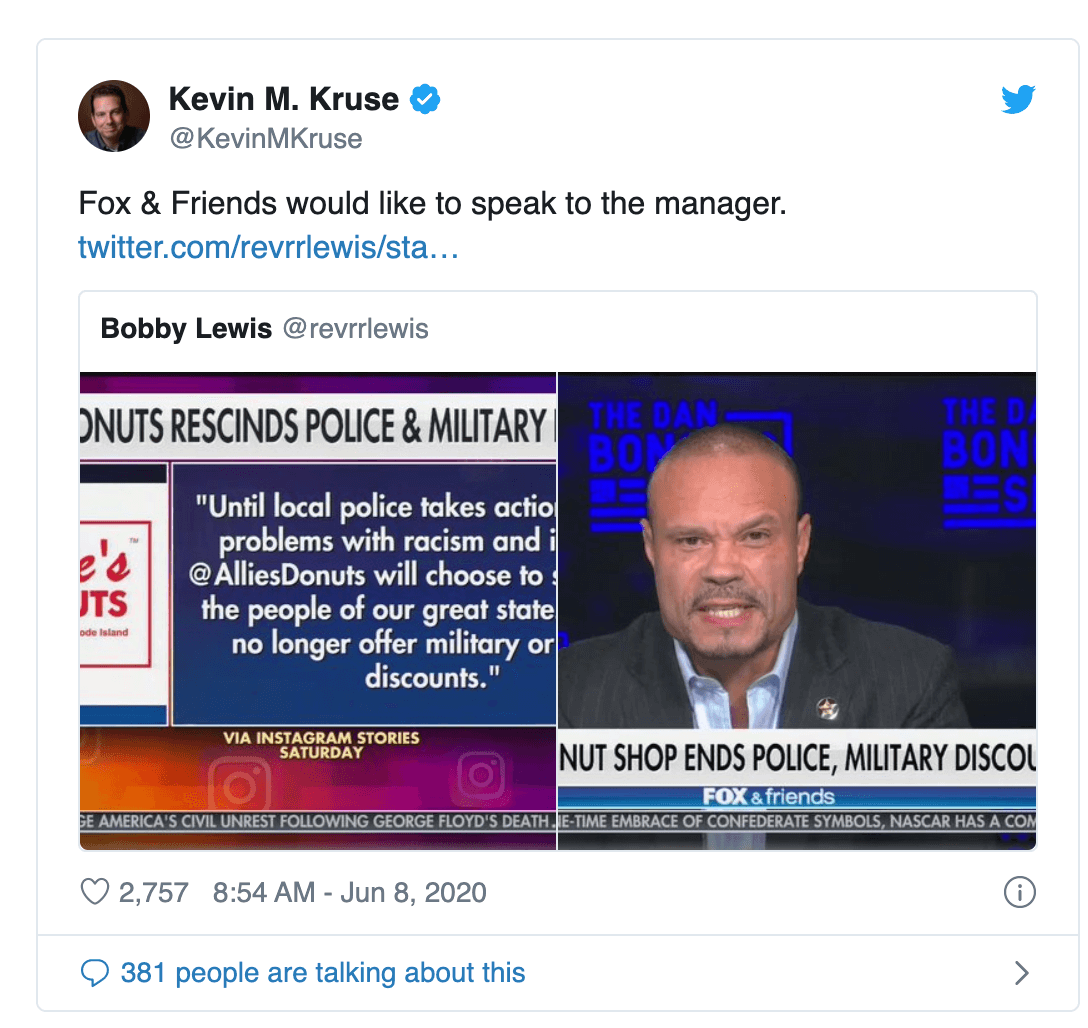View the donut shop quote image
This screenshot has height=1028, width=1088.
pos(318,611)
